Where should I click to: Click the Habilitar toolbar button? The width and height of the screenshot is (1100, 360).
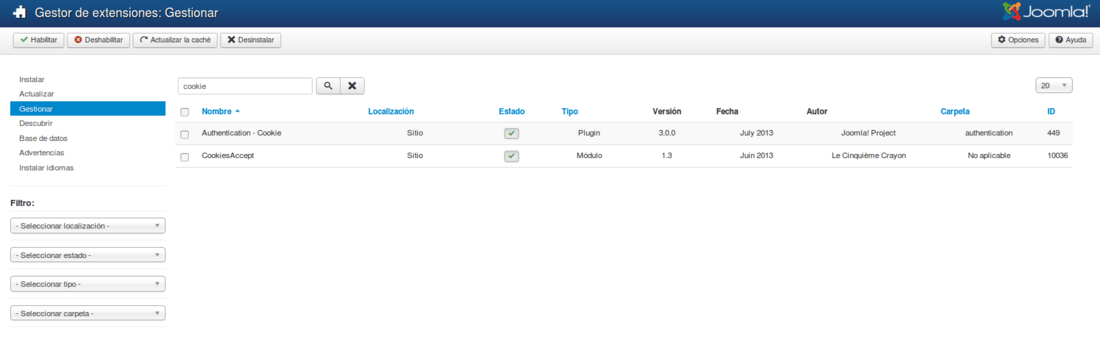[39, 40]
